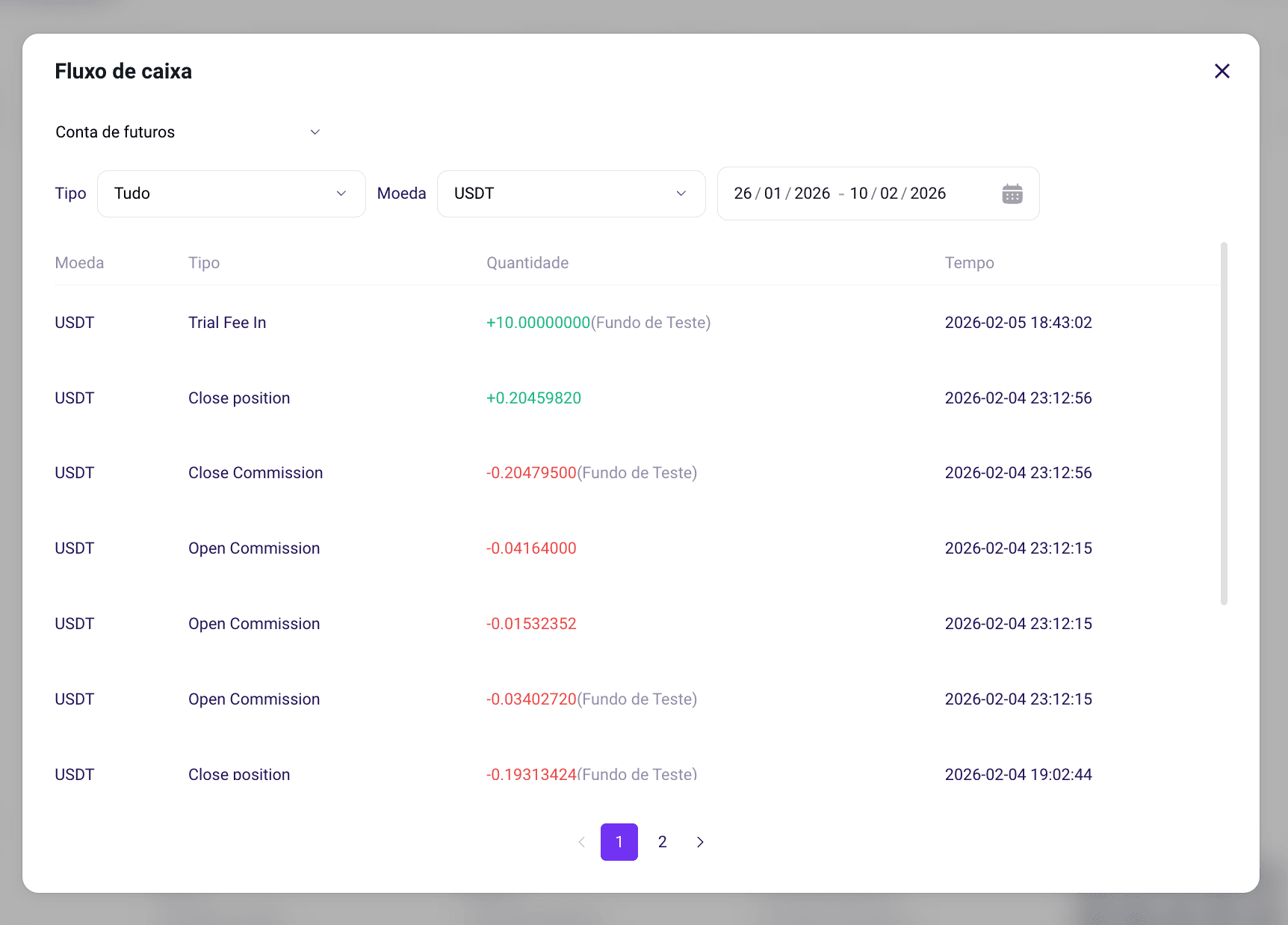Open the Moeda dropdown showing USDT
The image size is (1288, 925).
[x=572, y=194]
